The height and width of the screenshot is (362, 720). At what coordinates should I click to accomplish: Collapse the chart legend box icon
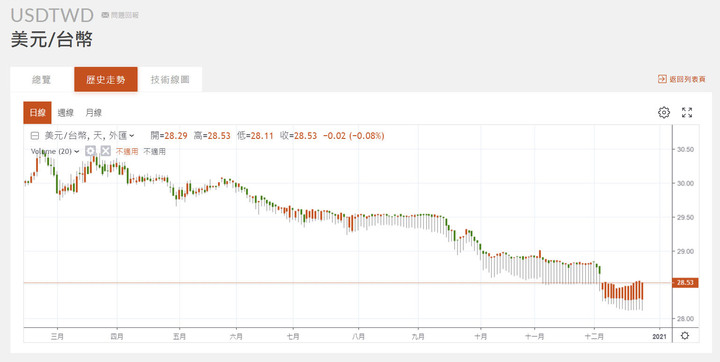pyautogui.click(x=34, y=136)
